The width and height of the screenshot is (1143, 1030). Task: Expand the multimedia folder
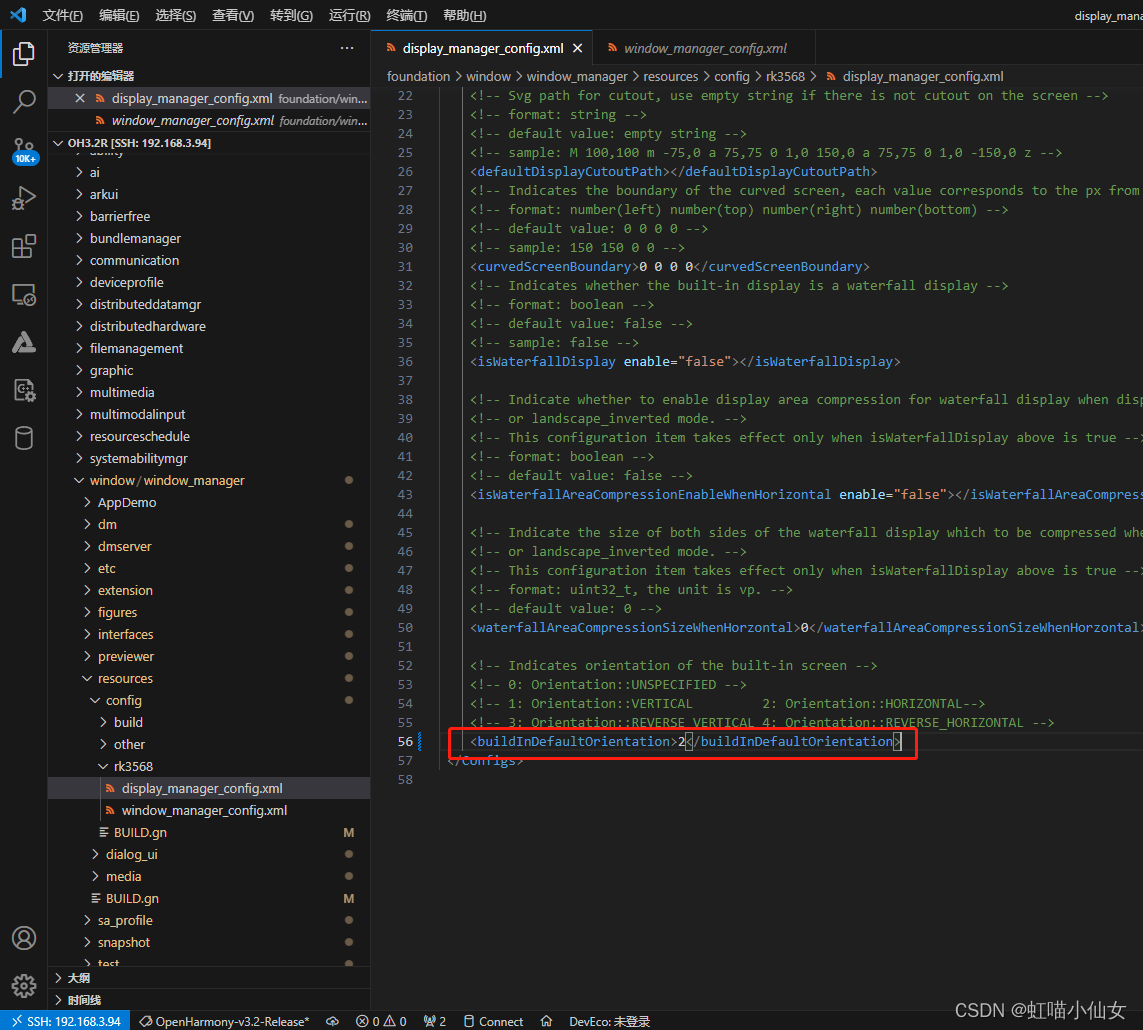(208, 392)
